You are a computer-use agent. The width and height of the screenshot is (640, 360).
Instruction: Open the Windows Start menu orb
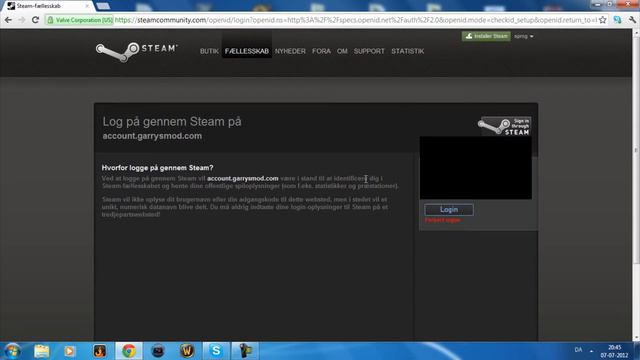12,351
